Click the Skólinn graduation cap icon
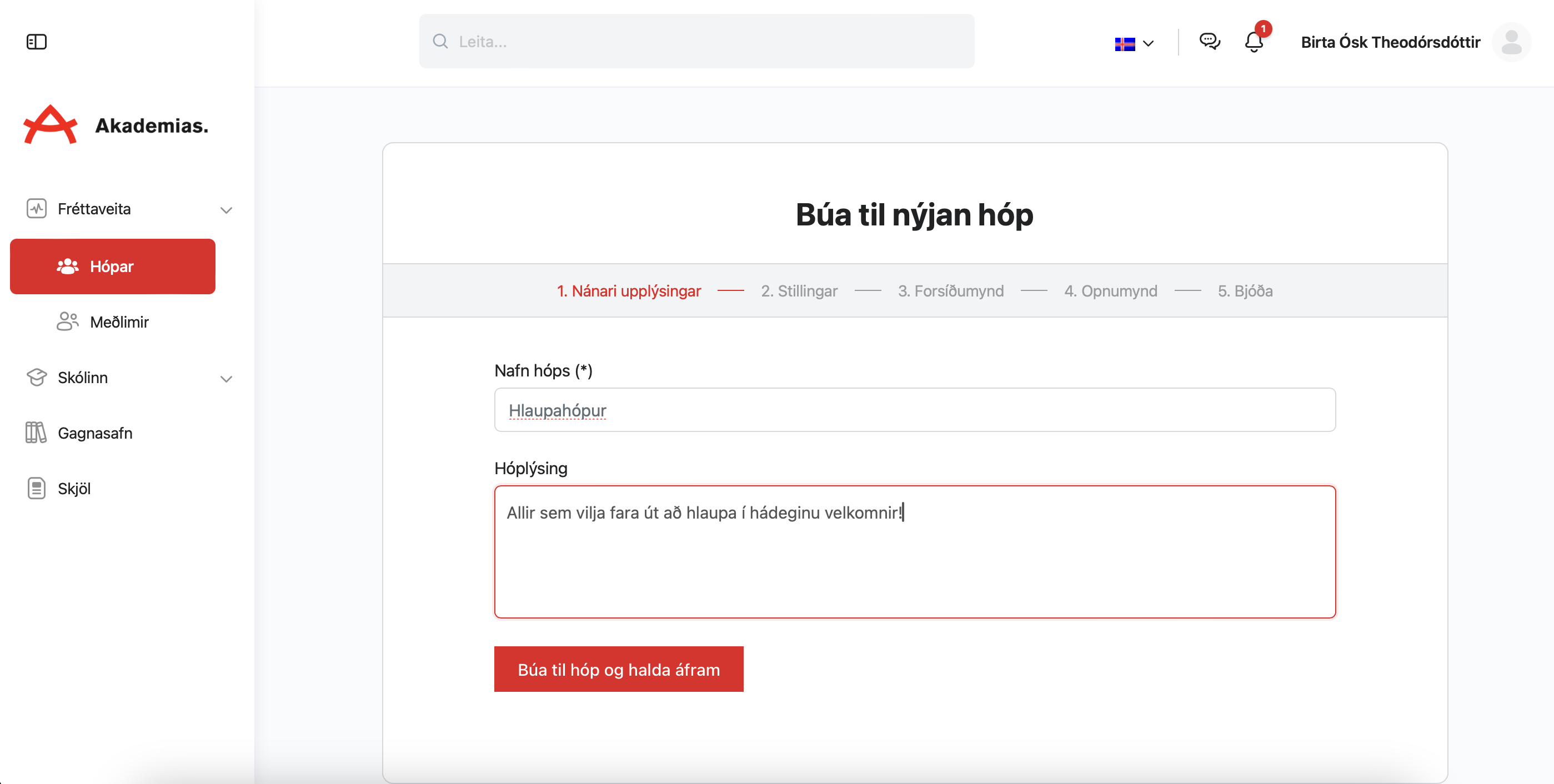Screen dimensions: 1554x784 (36, 377)
